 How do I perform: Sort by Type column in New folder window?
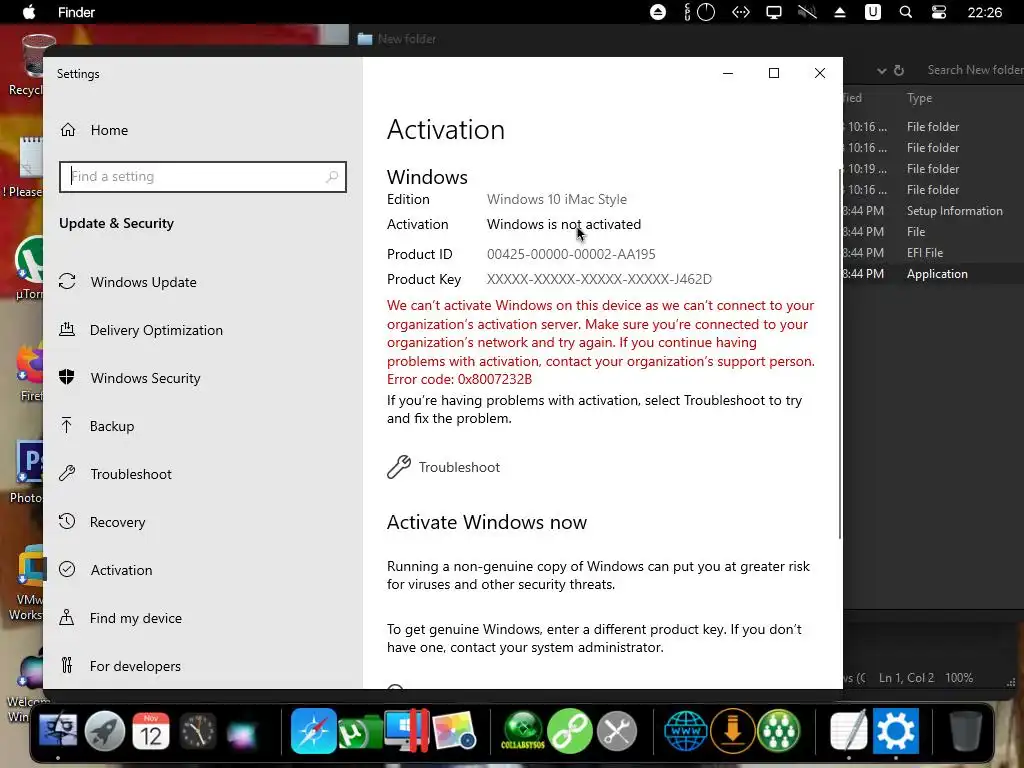tap(919, 98)
